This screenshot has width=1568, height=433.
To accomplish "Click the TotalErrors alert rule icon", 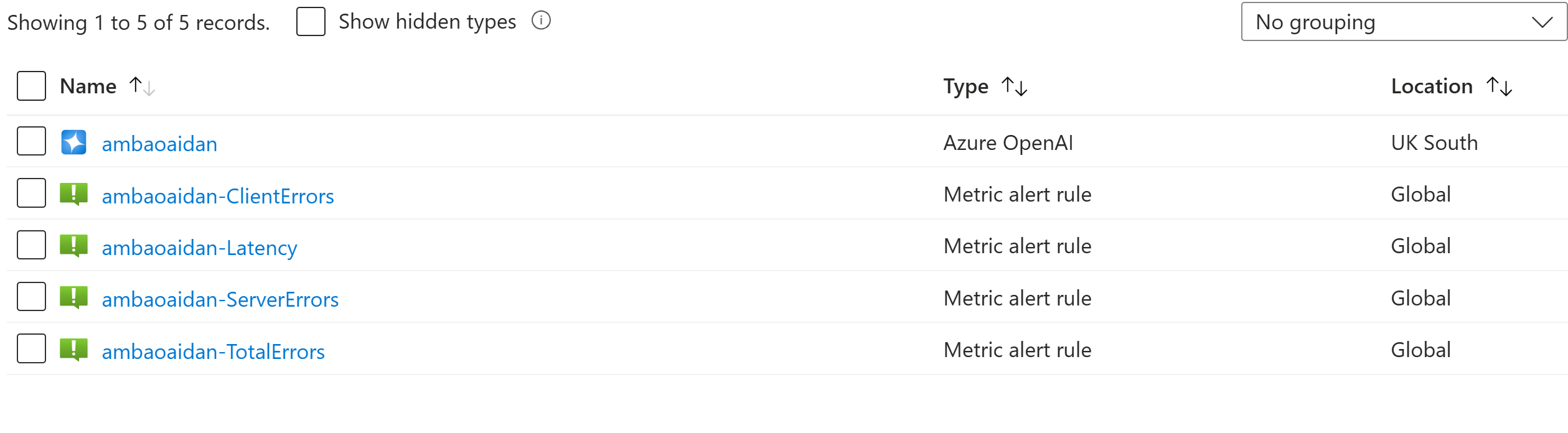I will click(73, 350).
